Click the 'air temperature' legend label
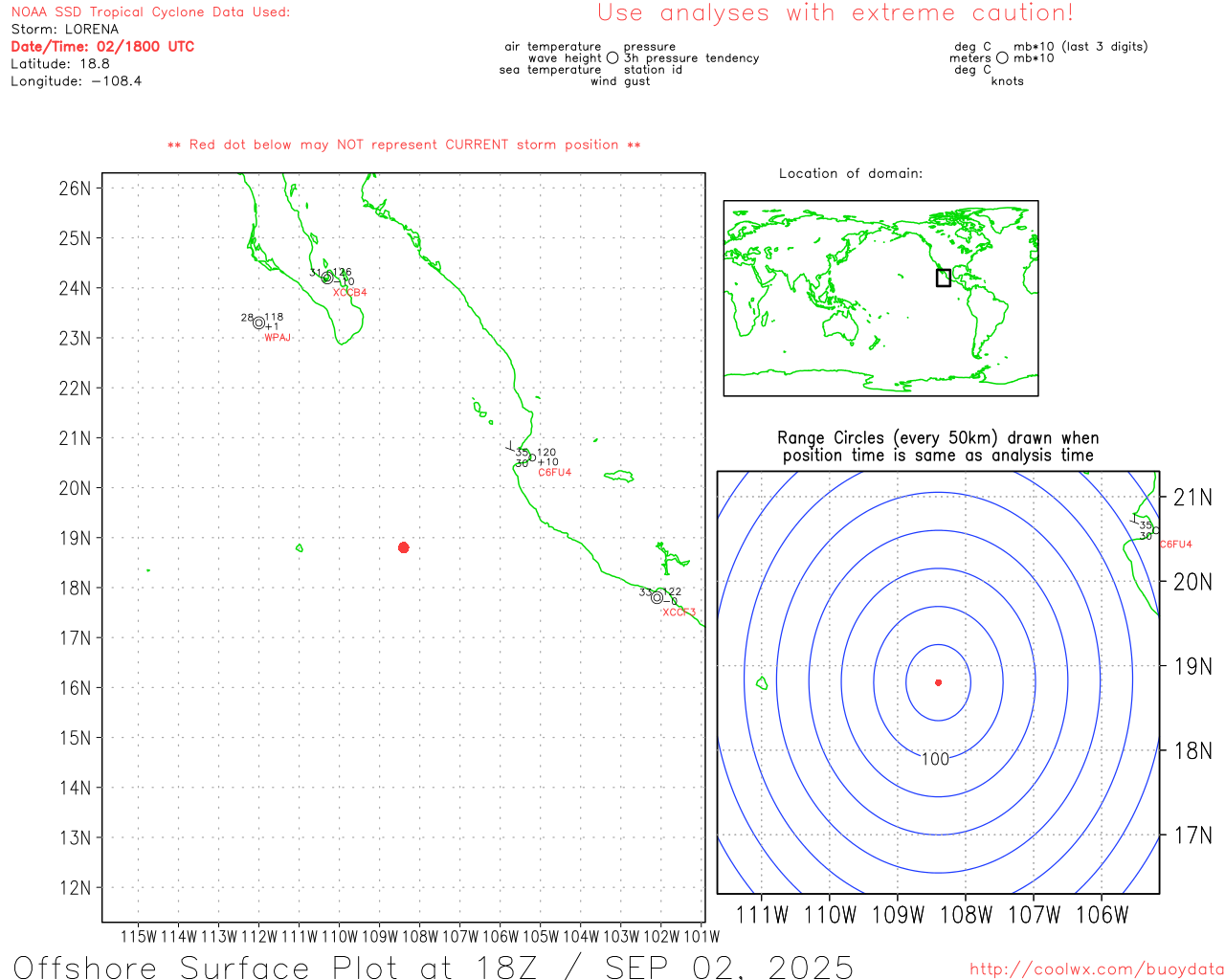Screen dimensions: 1225x980 (553, 46)
